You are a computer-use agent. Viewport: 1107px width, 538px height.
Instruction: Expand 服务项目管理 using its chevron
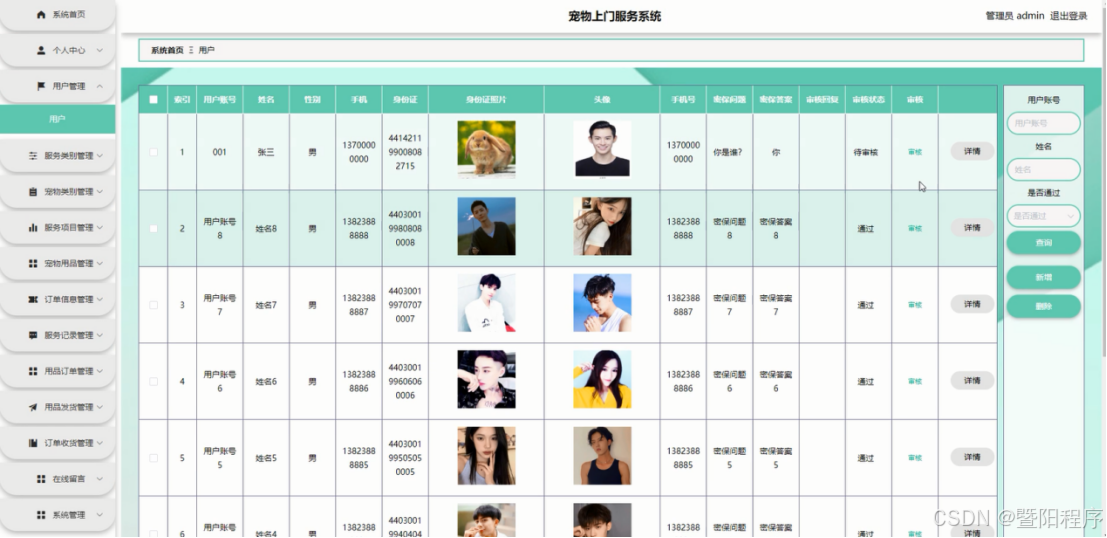pos(100,227)
